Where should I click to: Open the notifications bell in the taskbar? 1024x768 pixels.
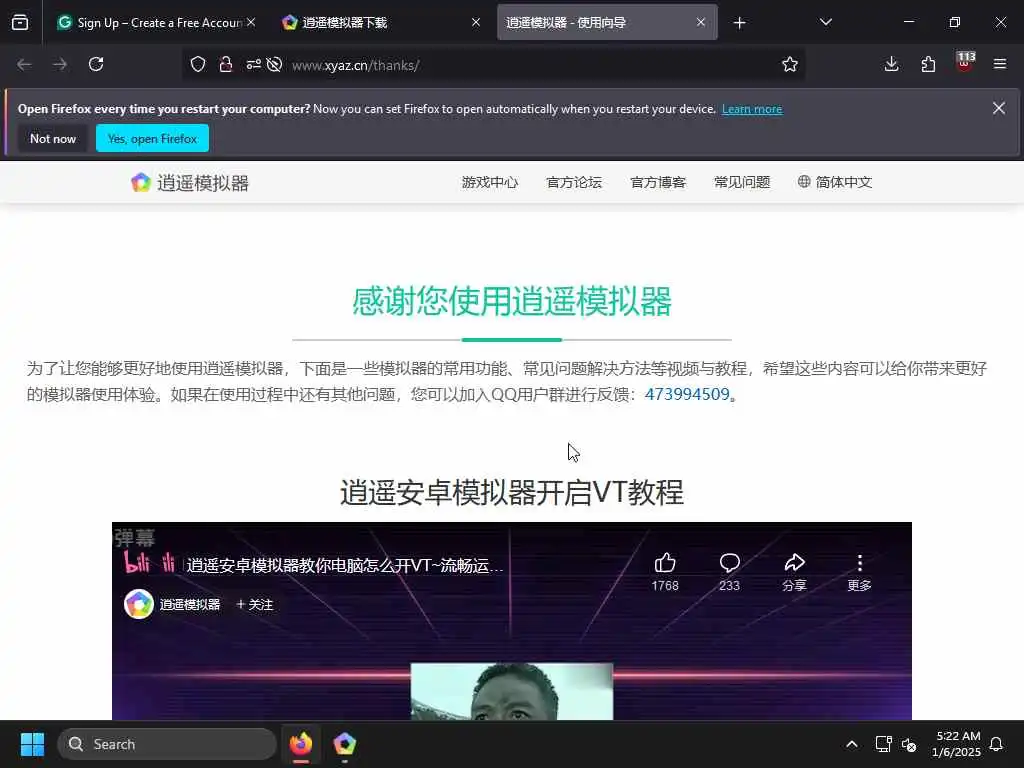click(997, 744)
